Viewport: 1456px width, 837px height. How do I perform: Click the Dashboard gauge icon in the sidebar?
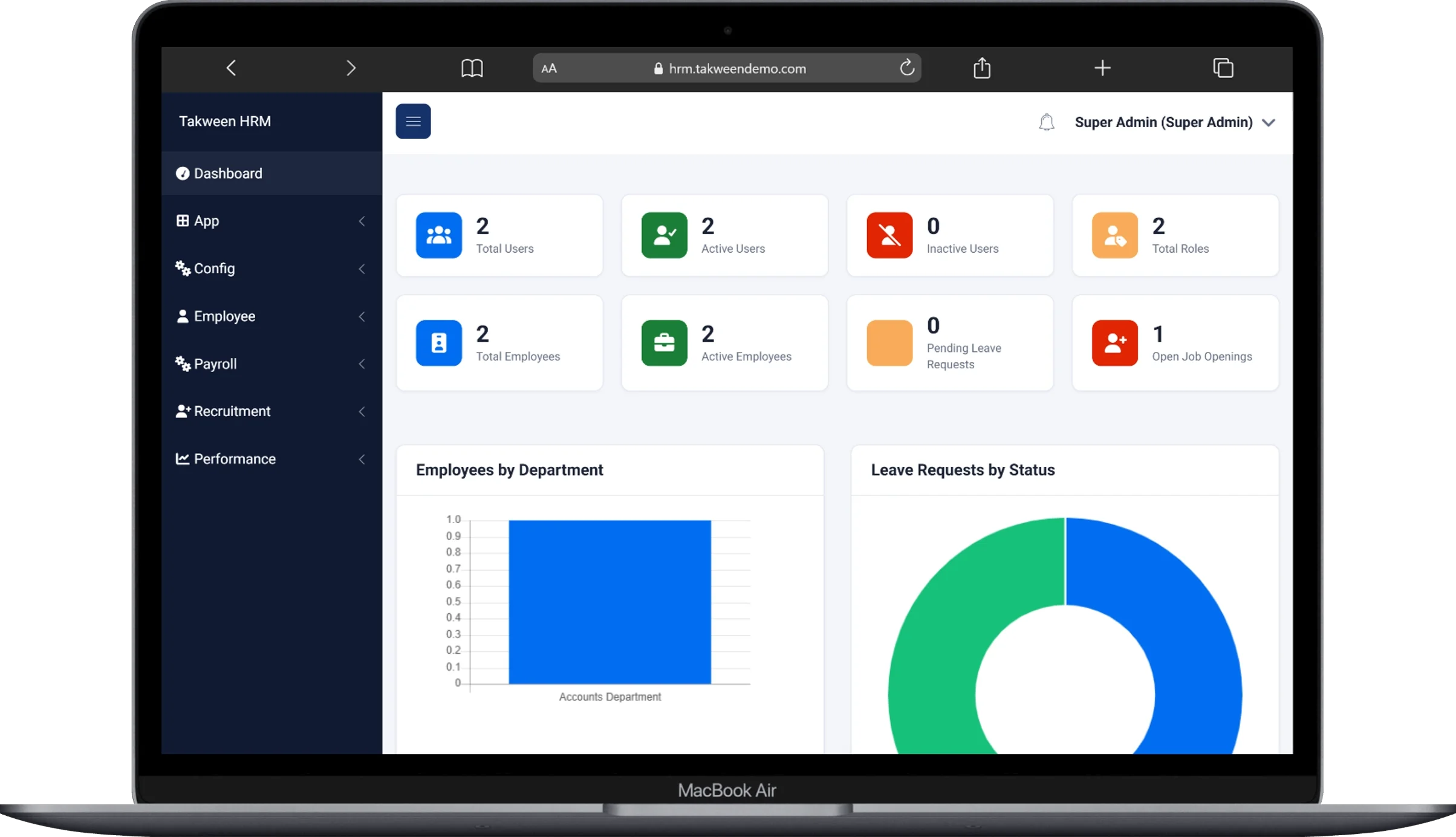tap(182, 174)
